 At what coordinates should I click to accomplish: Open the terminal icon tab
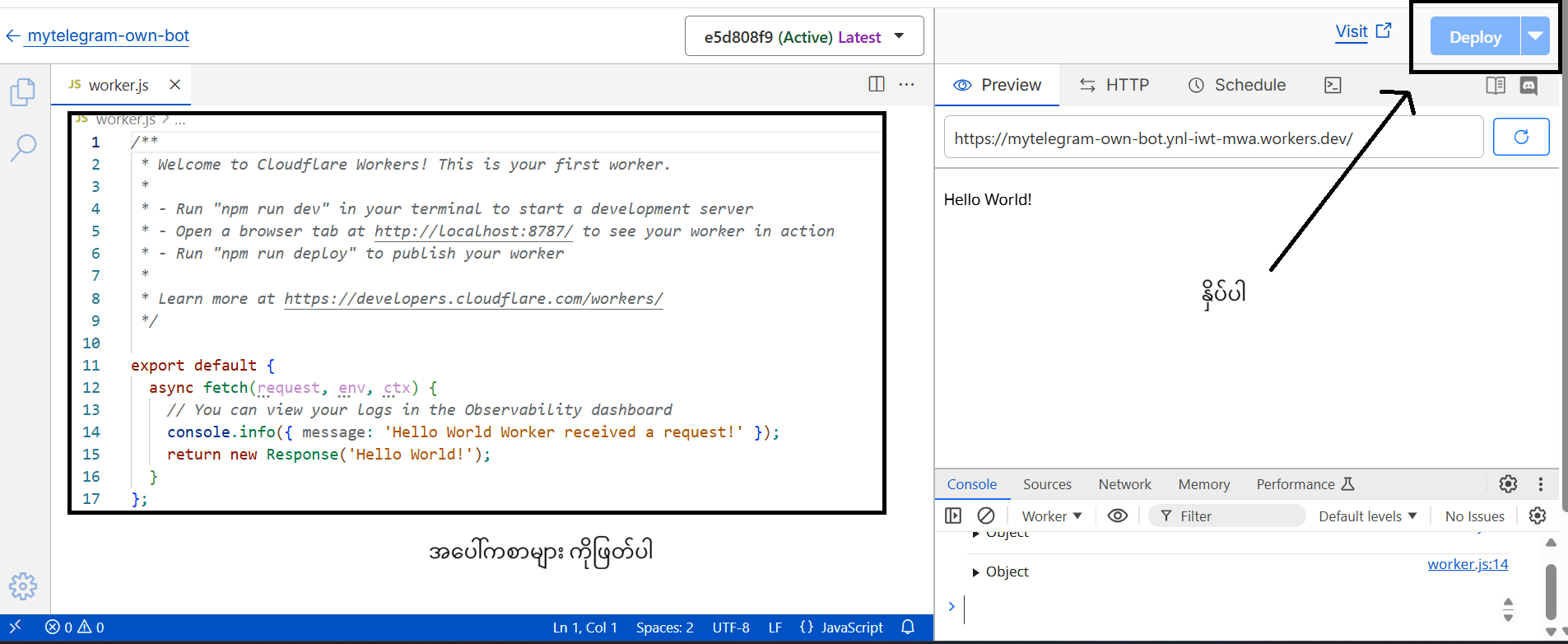tap(1333, 85)
